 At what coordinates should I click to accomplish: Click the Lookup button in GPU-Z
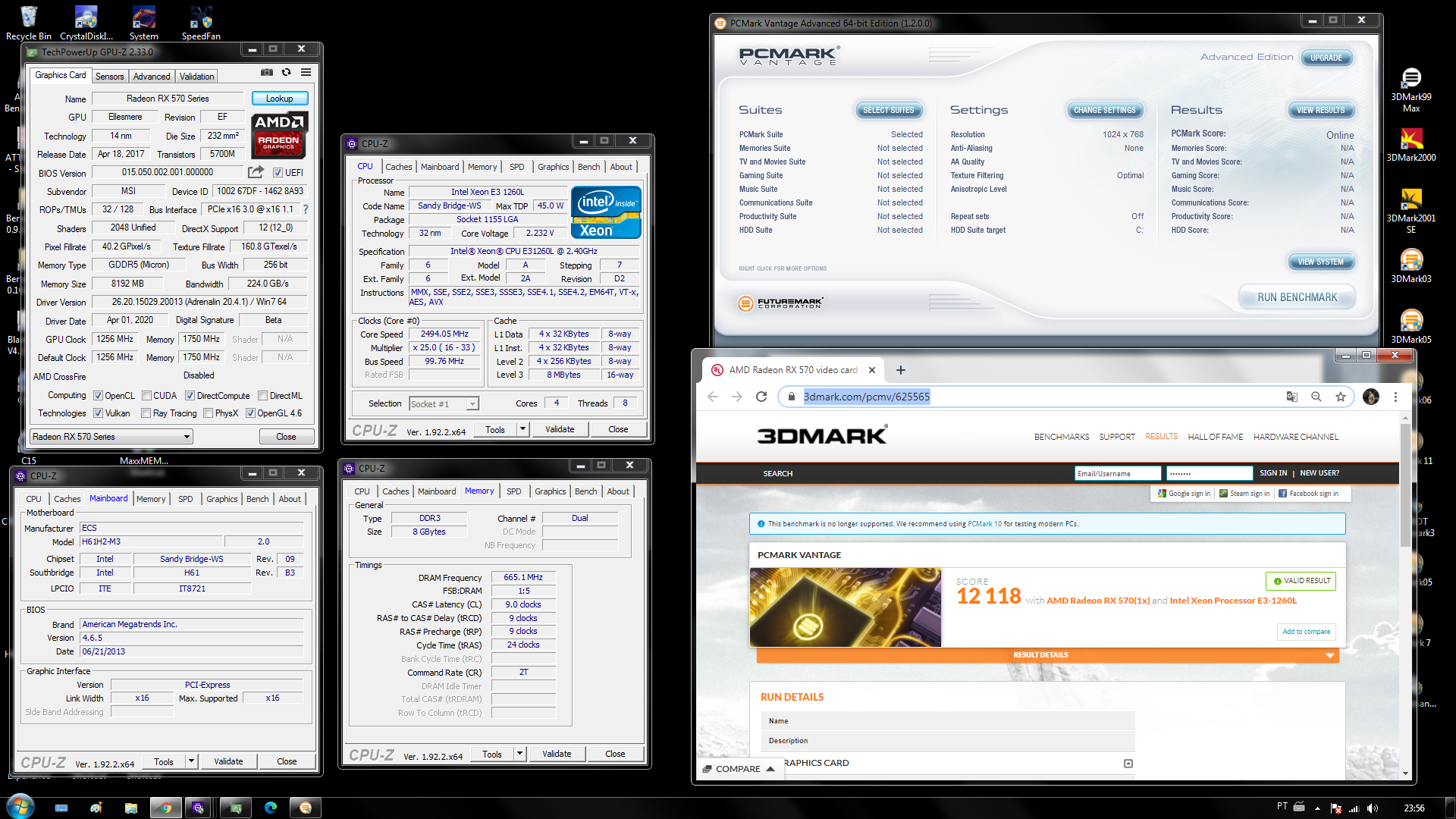[x=279, y=99]
